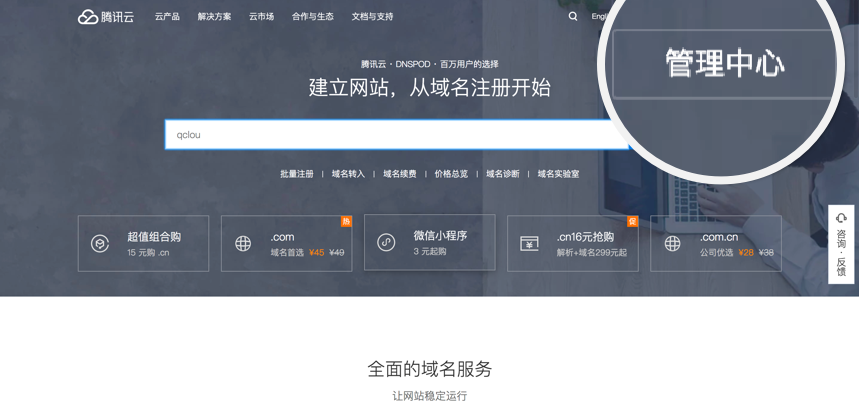Expand the 文档与支持 menu
Viewport: 860px width, 409px height.
pos(372,16)
